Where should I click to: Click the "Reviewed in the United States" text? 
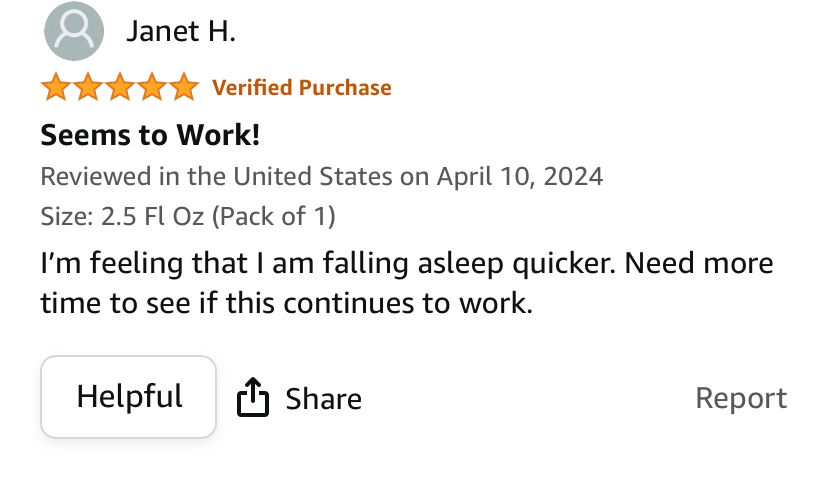[x=216, y=177]
